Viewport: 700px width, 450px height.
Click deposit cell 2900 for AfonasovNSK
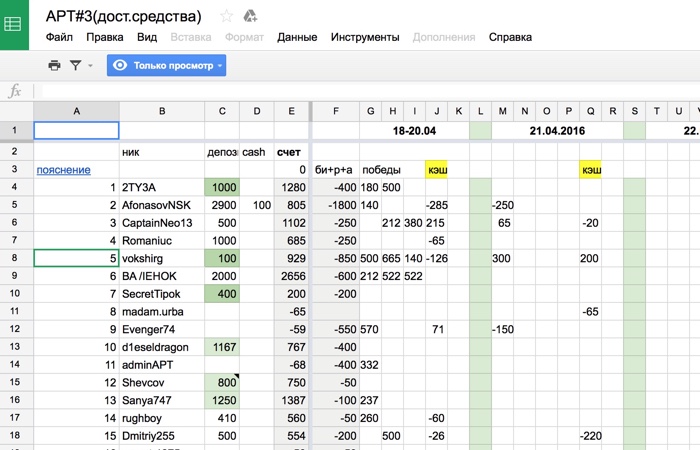click(x=222, y=205)
